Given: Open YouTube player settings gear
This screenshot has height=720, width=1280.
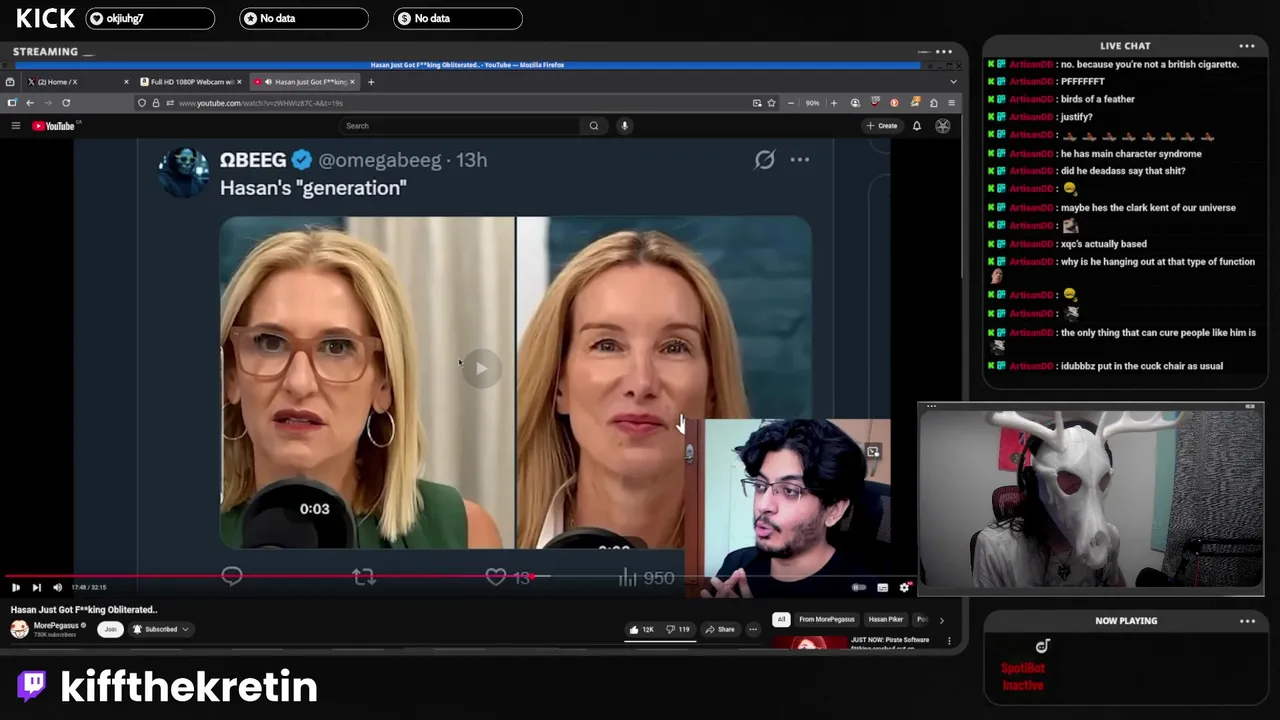Looking at the screenshot, I should click(904, 587).
